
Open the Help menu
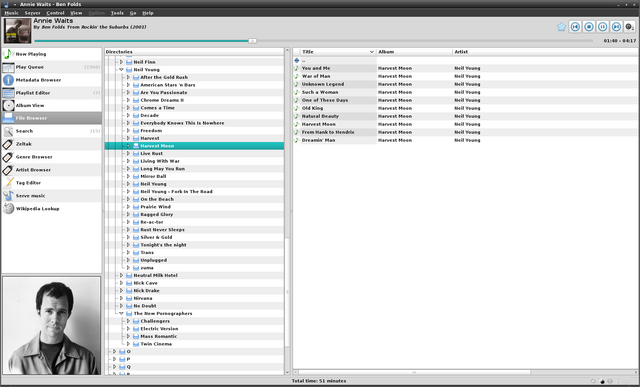pos(148,13)
